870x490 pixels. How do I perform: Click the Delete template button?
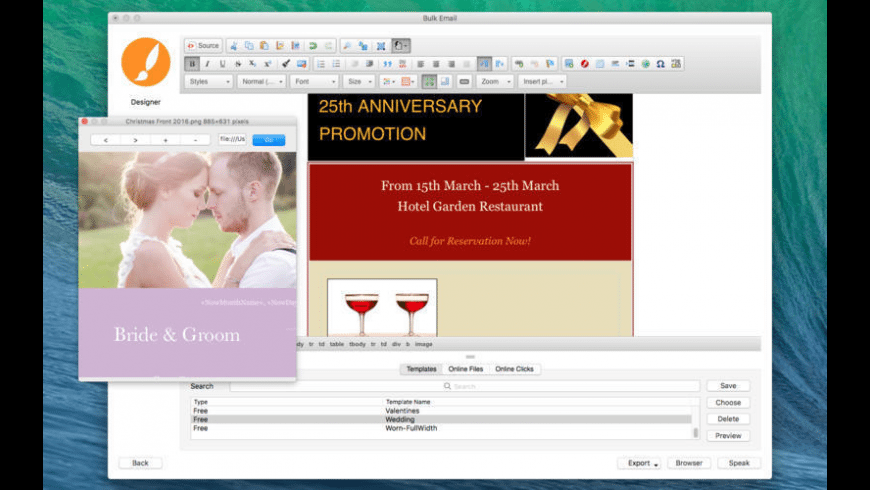(728, 419)
